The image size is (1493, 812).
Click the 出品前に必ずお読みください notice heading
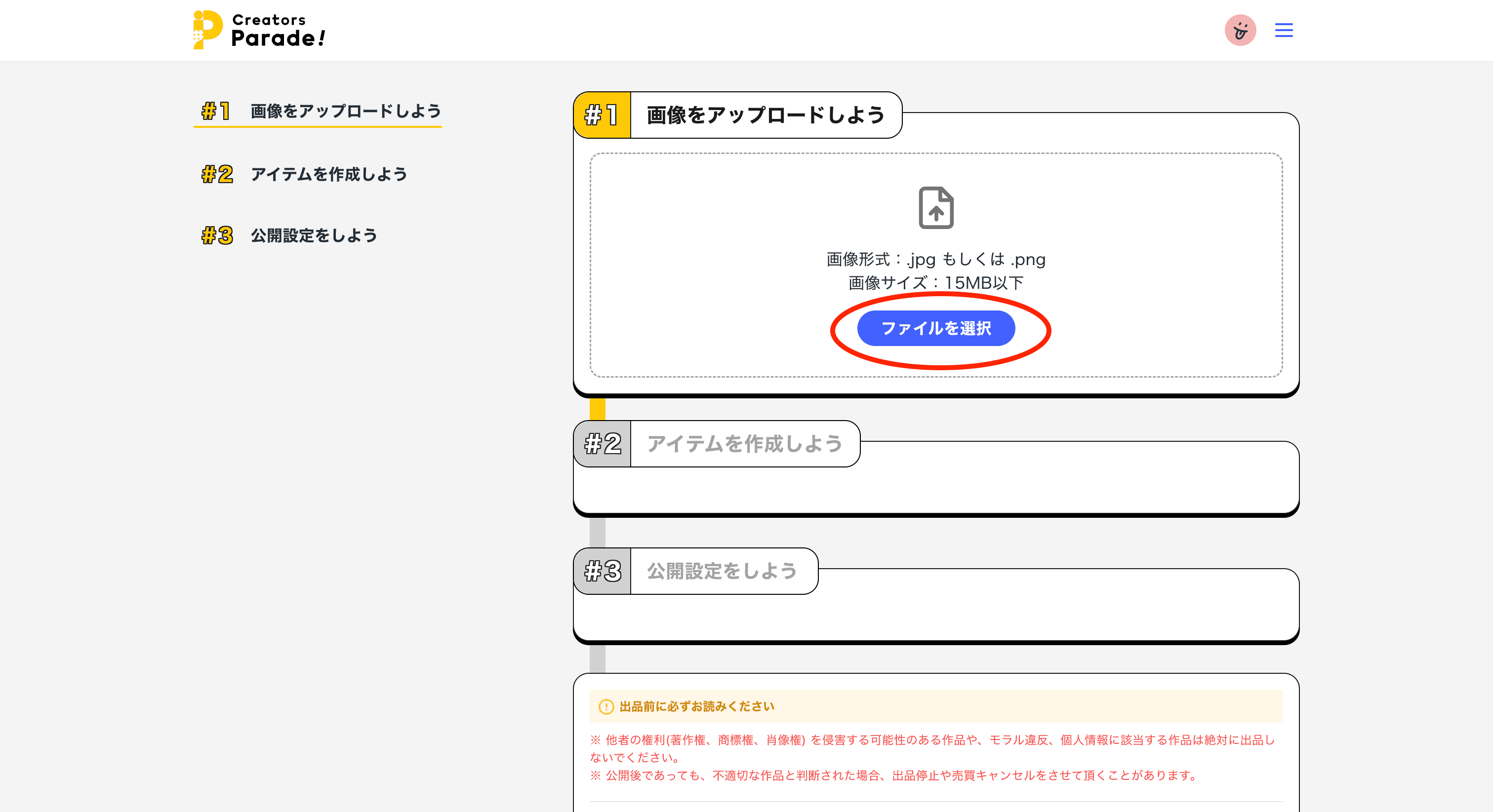[697, 706]
